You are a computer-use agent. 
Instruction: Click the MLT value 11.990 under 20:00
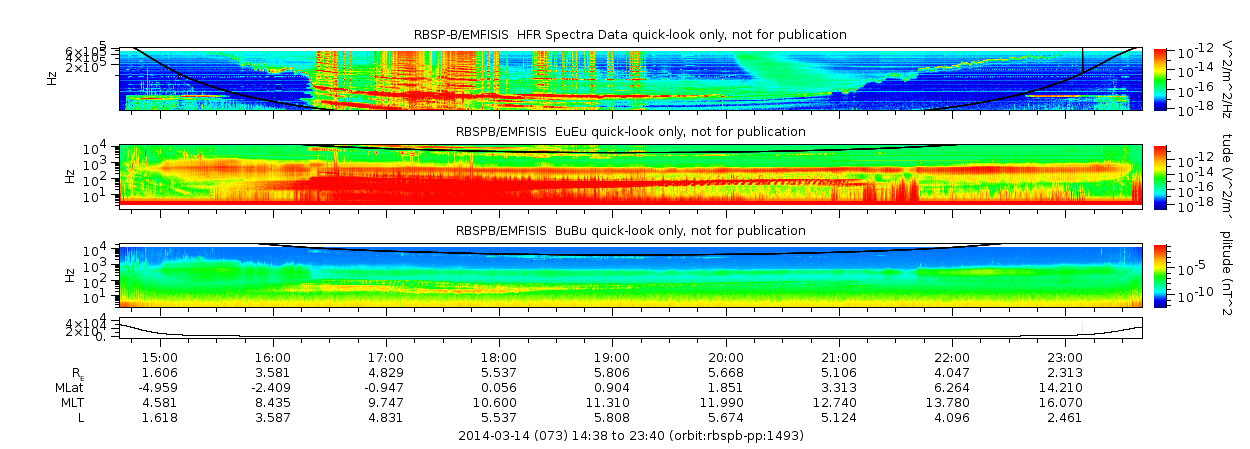point(725,402)
